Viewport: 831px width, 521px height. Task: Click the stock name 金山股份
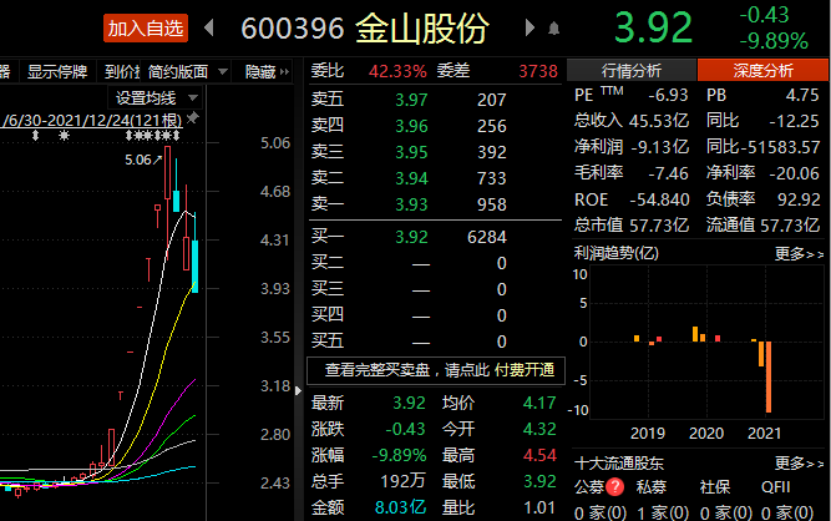[x=422, y=28]
